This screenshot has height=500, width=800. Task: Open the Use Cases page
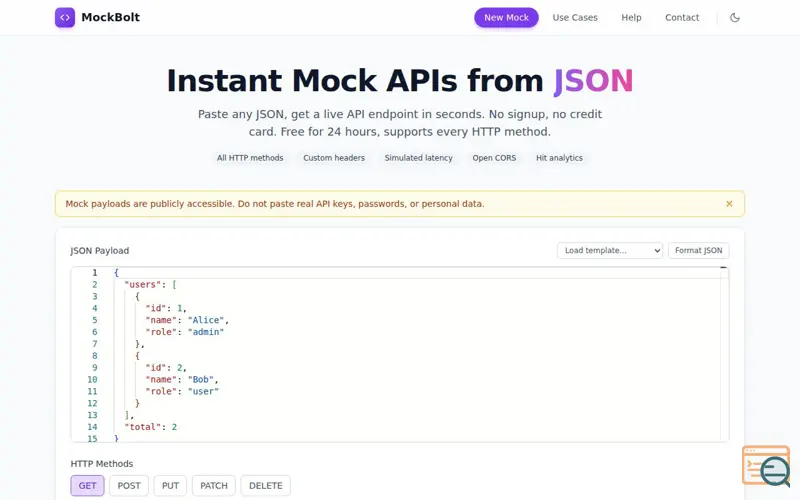(574, 17)
